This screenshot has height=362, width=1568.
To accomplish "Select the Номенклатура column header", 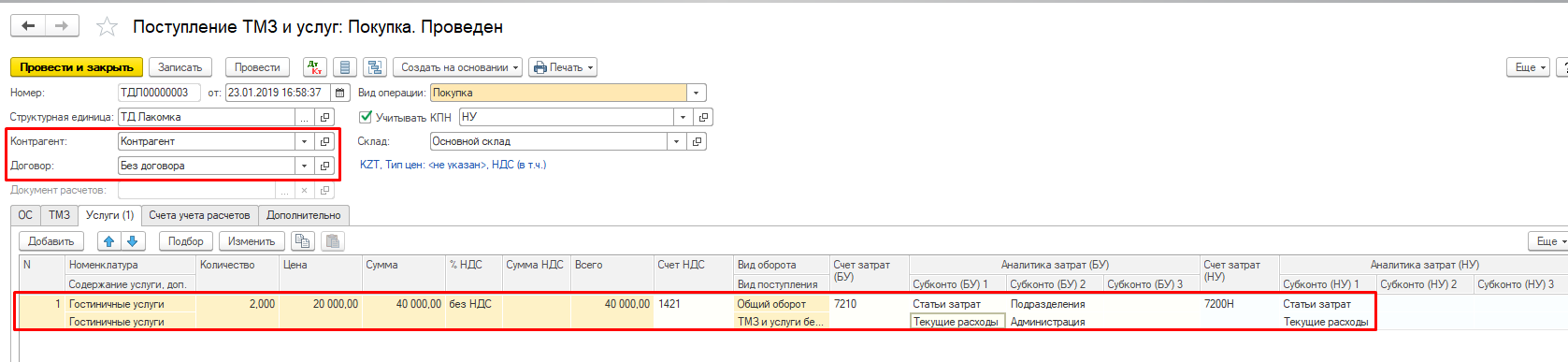I will (131, 265).
